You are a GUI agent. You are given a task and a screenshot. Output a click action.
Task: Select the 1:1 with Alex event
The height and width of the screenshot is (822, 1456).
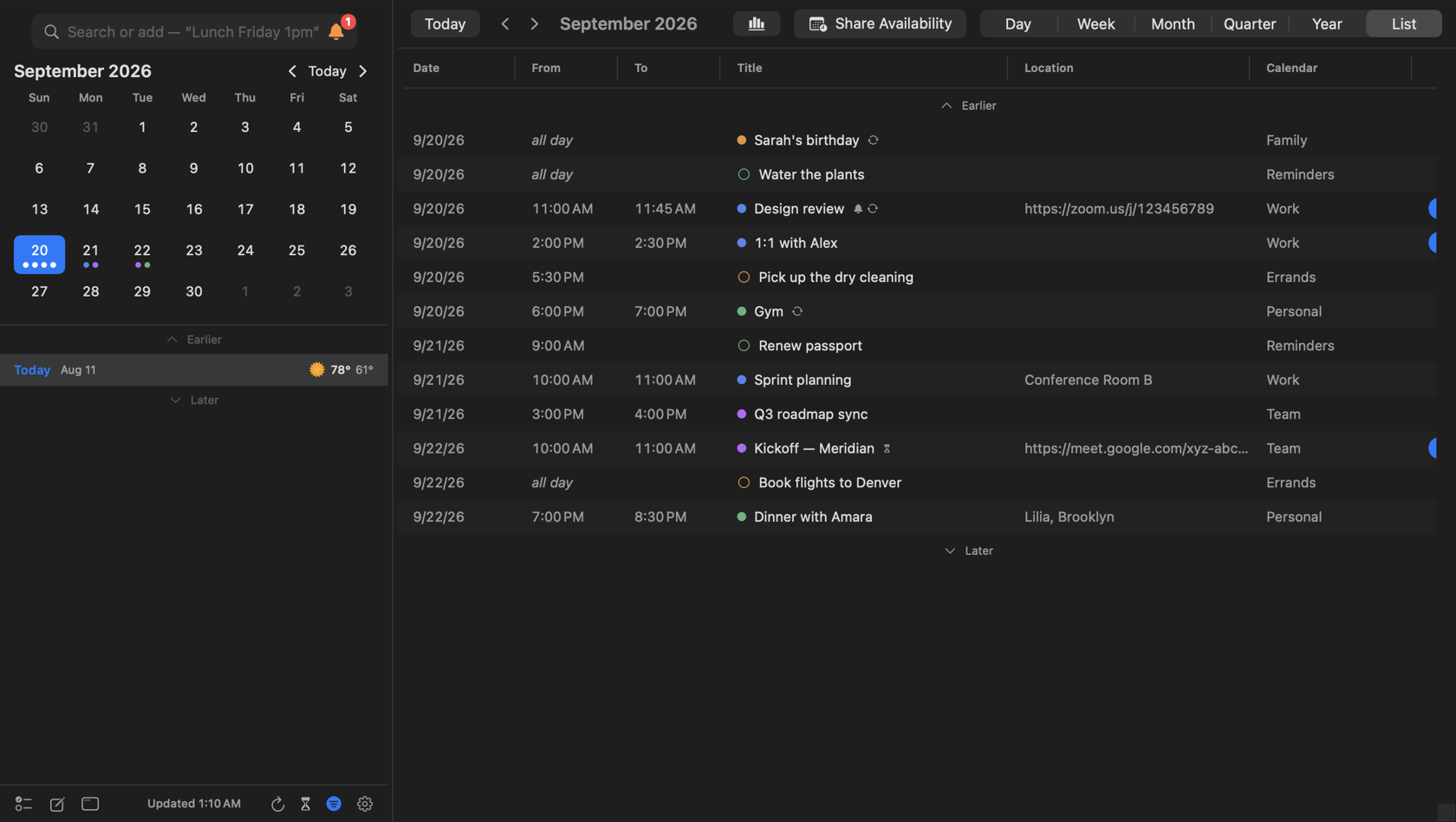coord(917,243)
